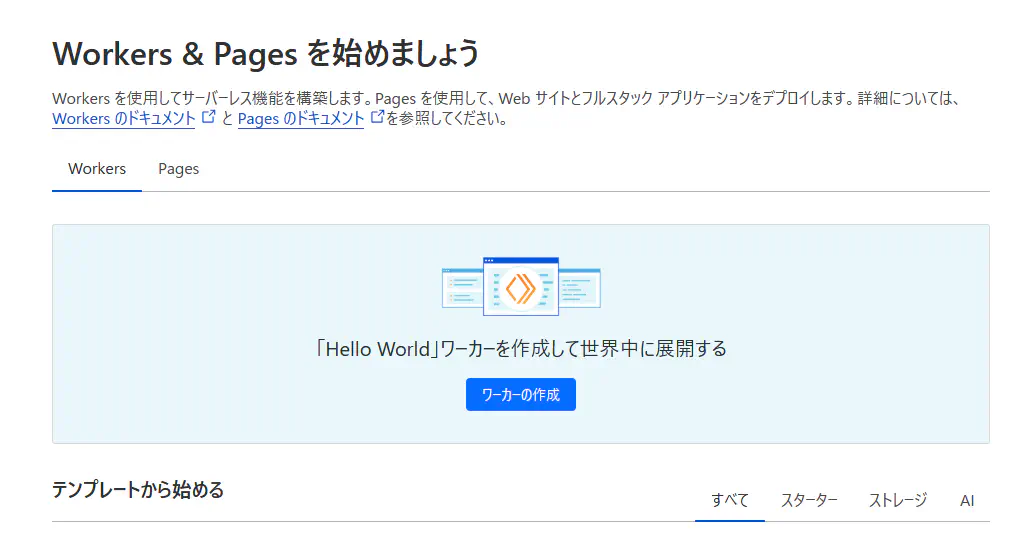Filter templates by スターター

click(x=809, y=500)
